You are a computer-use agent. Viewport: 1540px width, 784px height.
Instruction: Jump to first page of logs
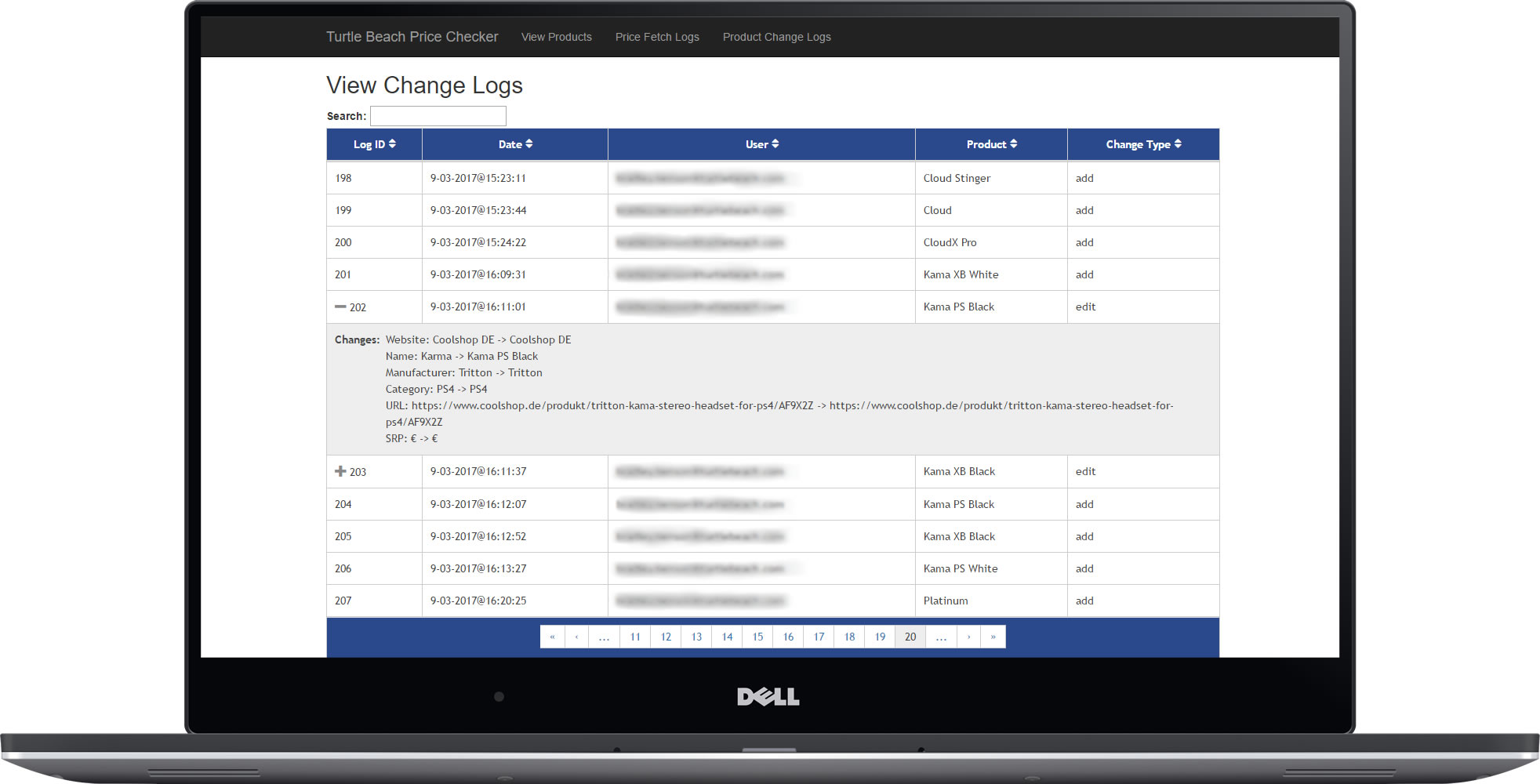pos(553,637)
